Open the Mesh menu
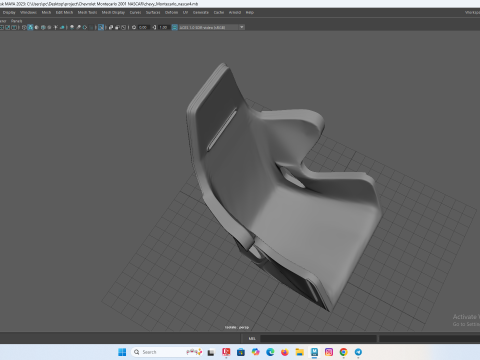Screen dimensions: 480x360 (x=46, y=12)
